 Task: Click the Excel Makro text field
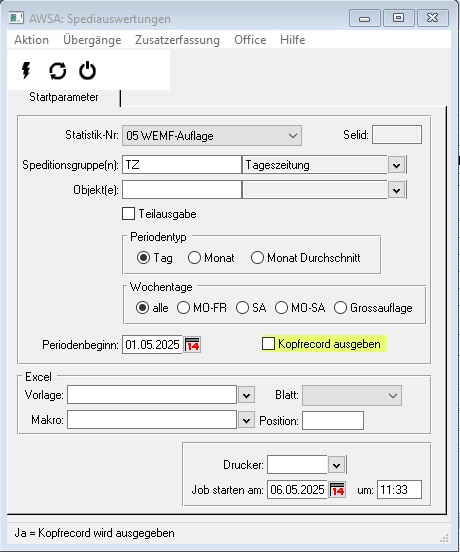click(152, 420)
